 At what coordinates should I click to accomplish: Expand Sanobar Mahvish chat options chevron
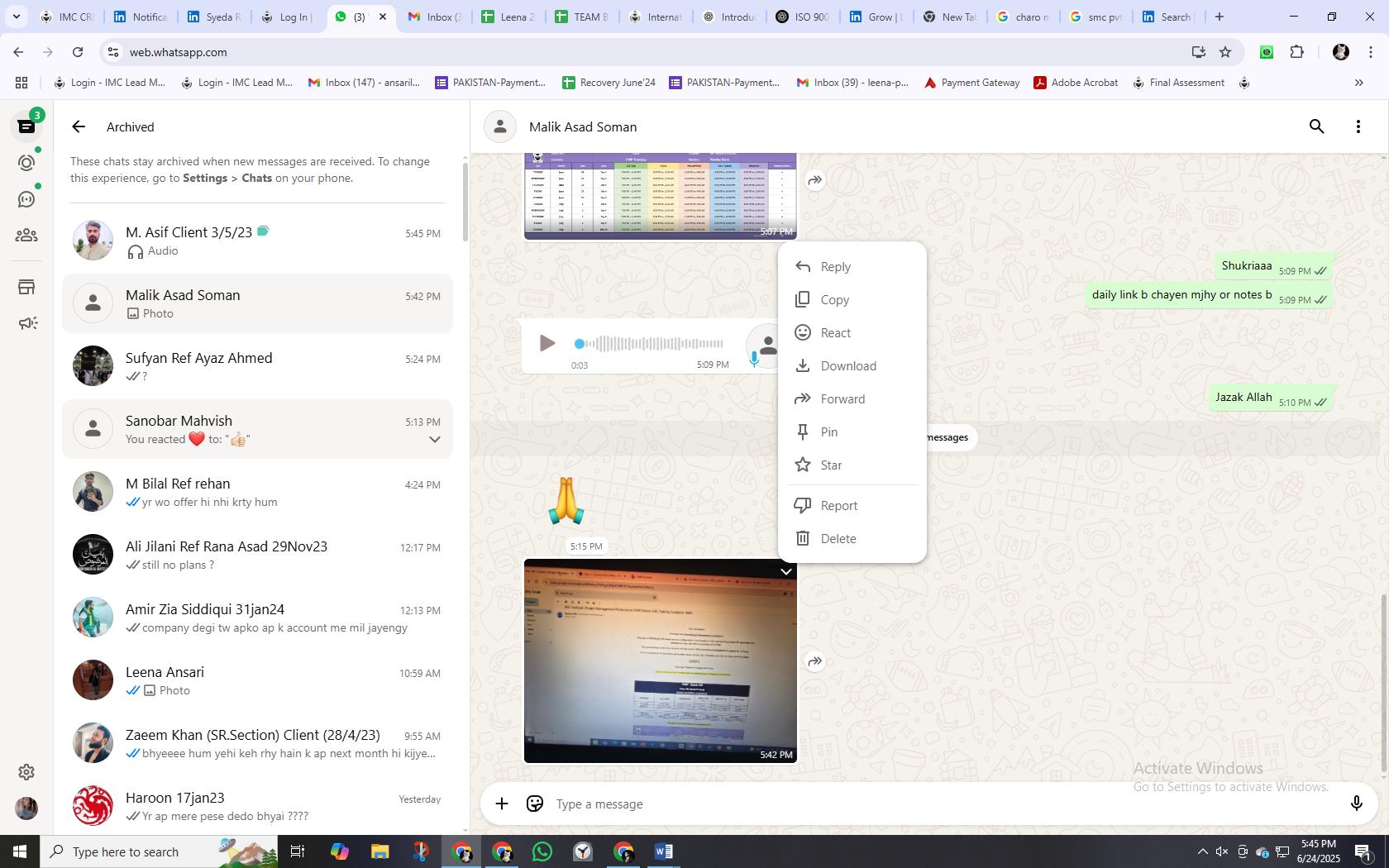(434, 439)
